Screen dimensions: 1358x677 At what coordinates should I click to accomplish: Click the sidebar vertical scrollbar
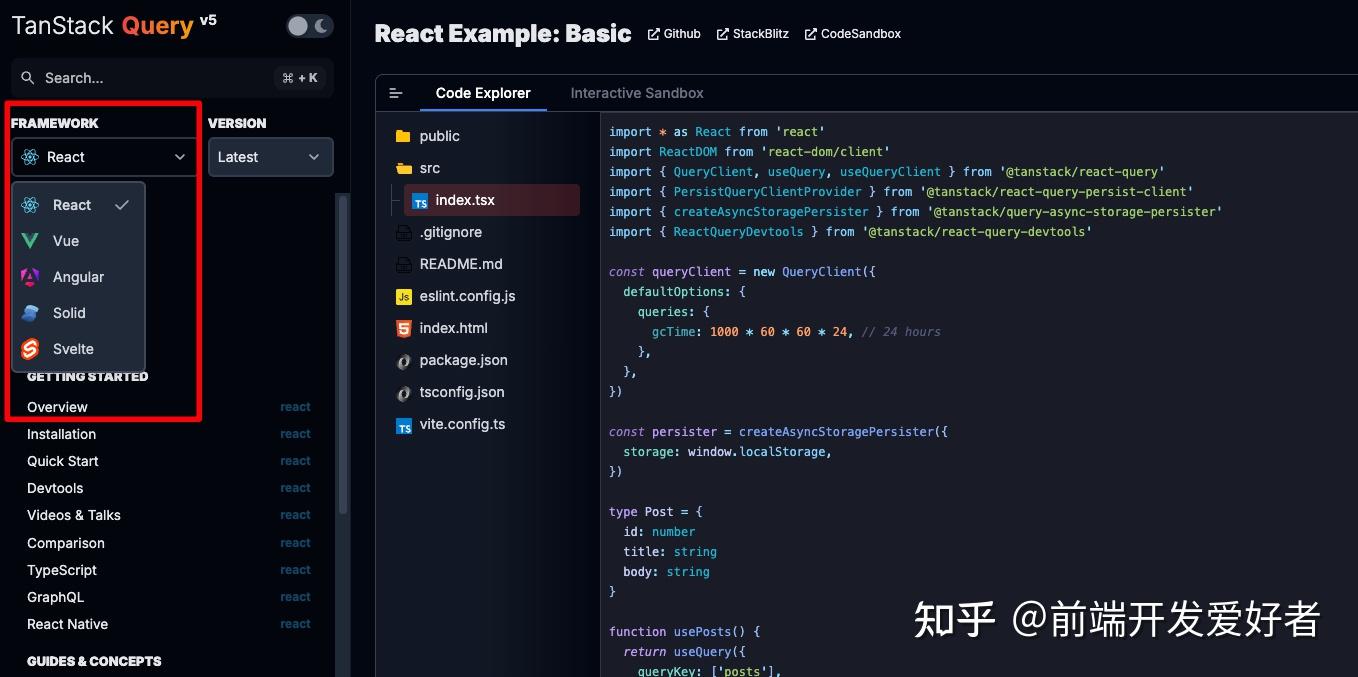point(343,355)
